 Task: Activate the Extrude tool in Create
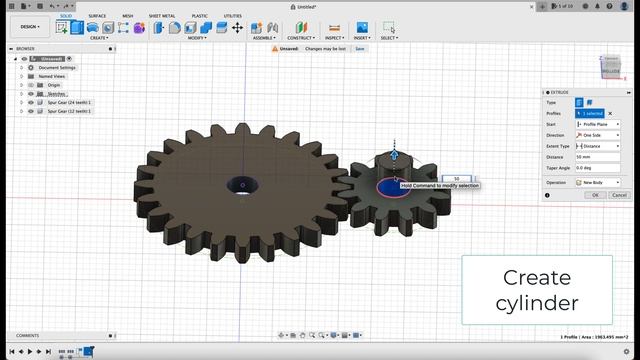tap(77, 28)
